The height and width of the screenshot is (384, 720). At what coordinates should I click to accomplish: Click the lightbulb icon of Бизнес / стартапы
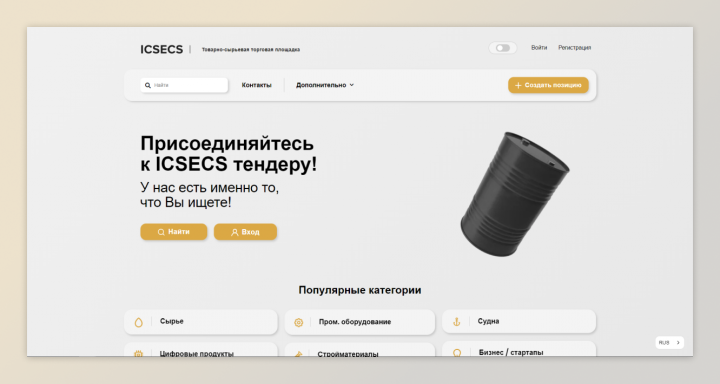[457, 353]
